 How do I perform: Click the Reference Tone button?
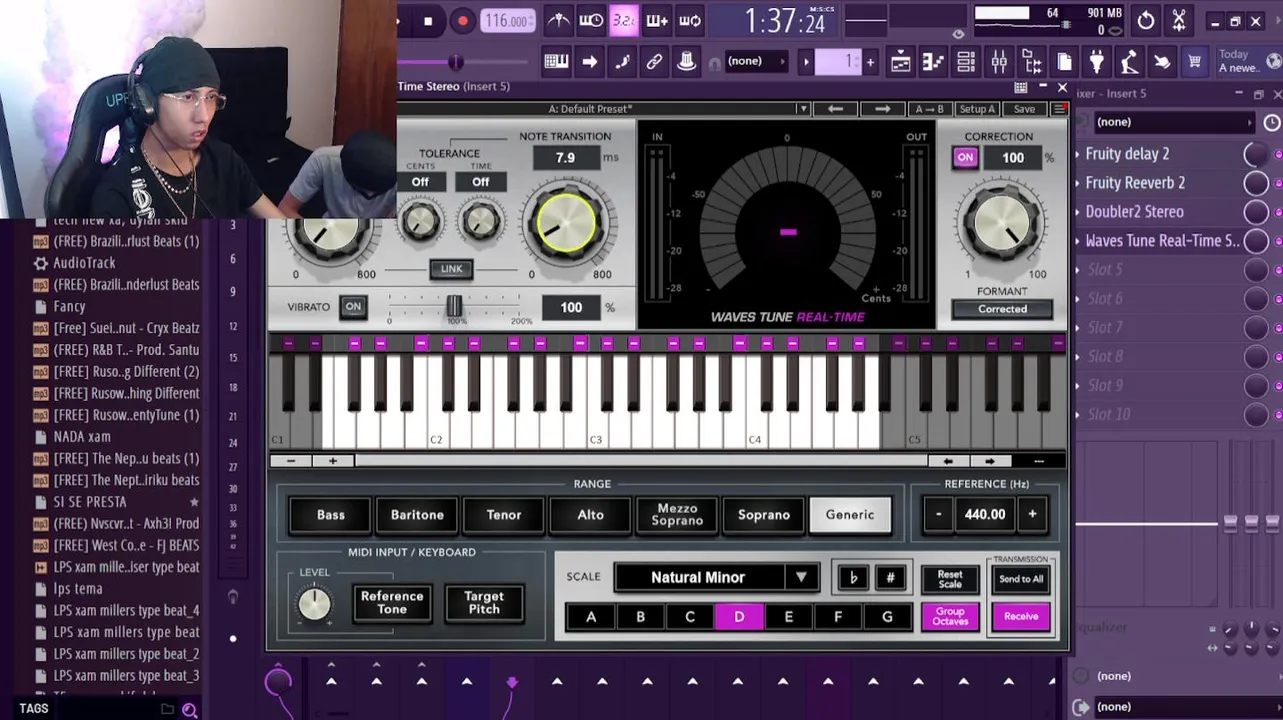coord(392,603)
